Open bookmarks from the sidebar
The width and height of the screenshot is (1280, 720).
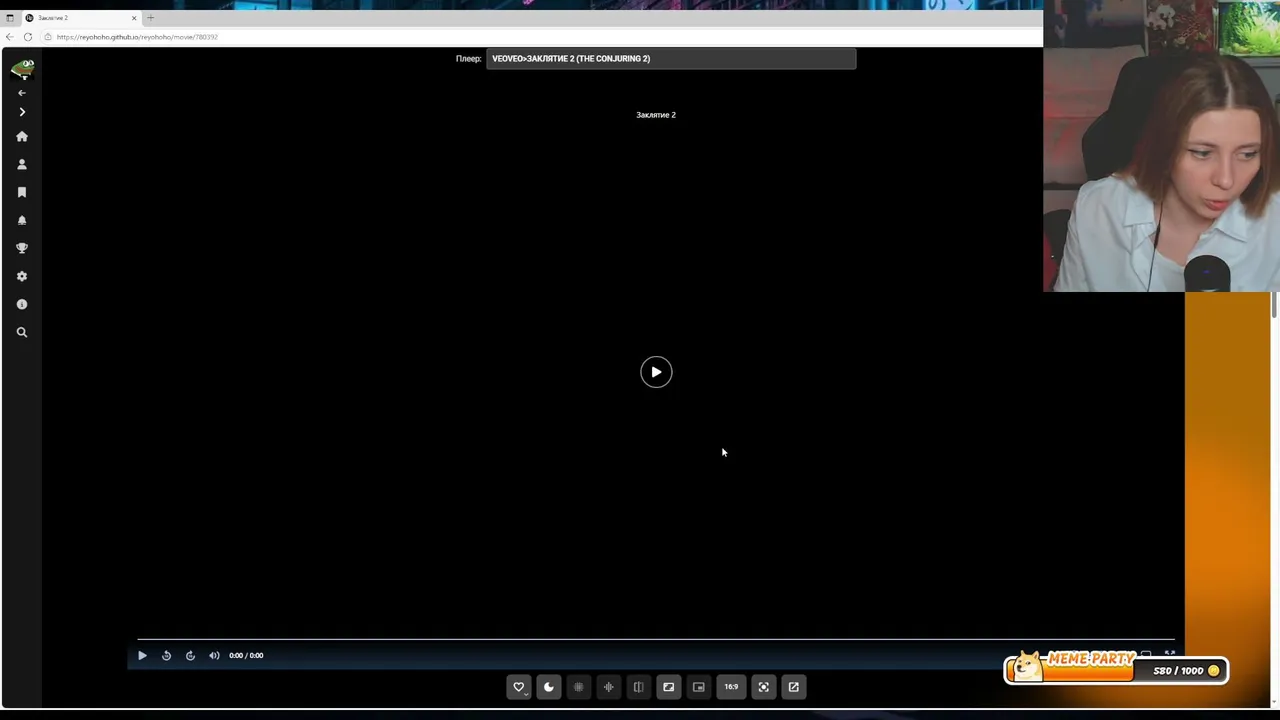click(x=22, y=192)
